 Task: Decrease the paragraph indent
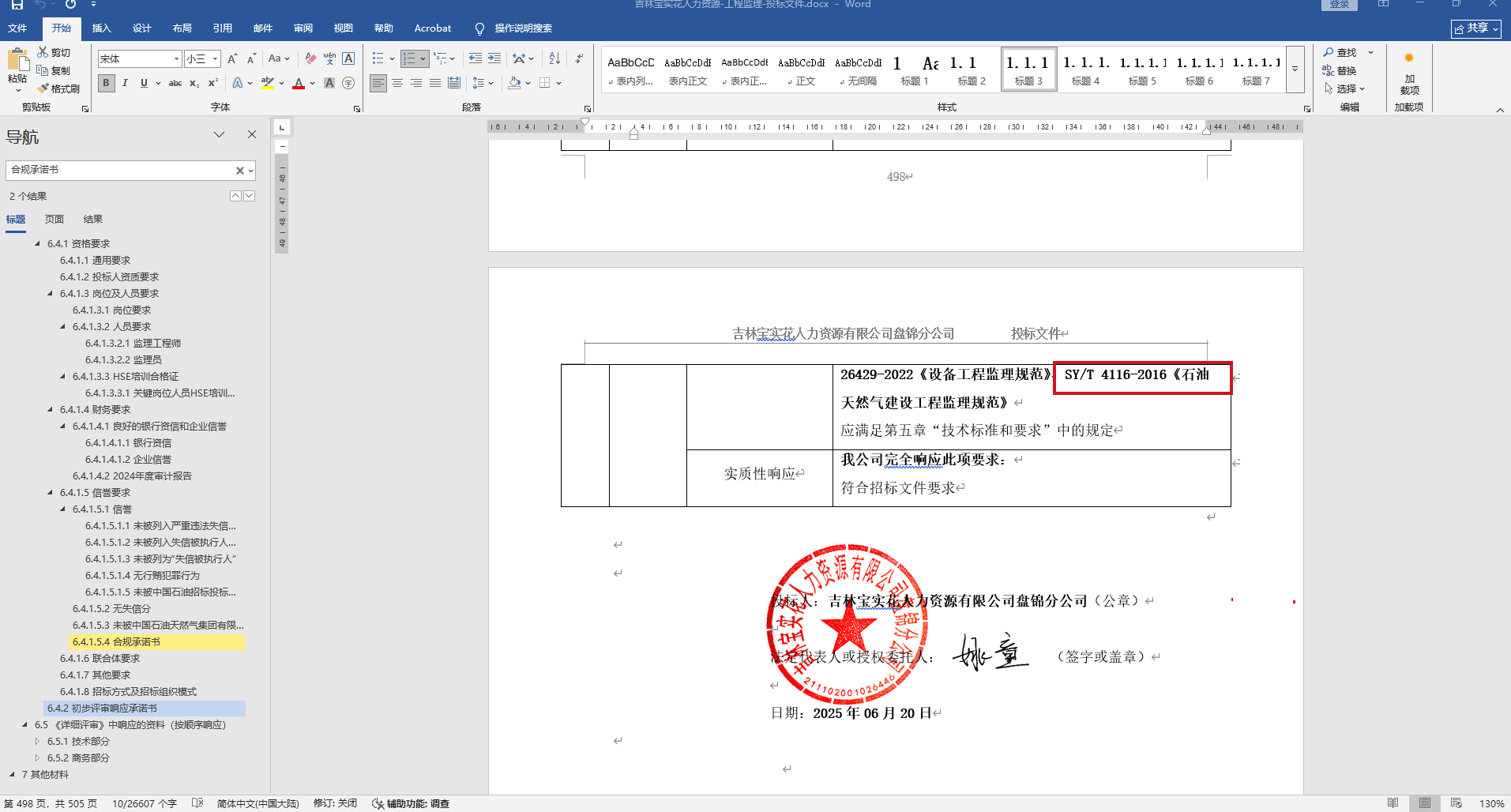[x=475, y=58]
